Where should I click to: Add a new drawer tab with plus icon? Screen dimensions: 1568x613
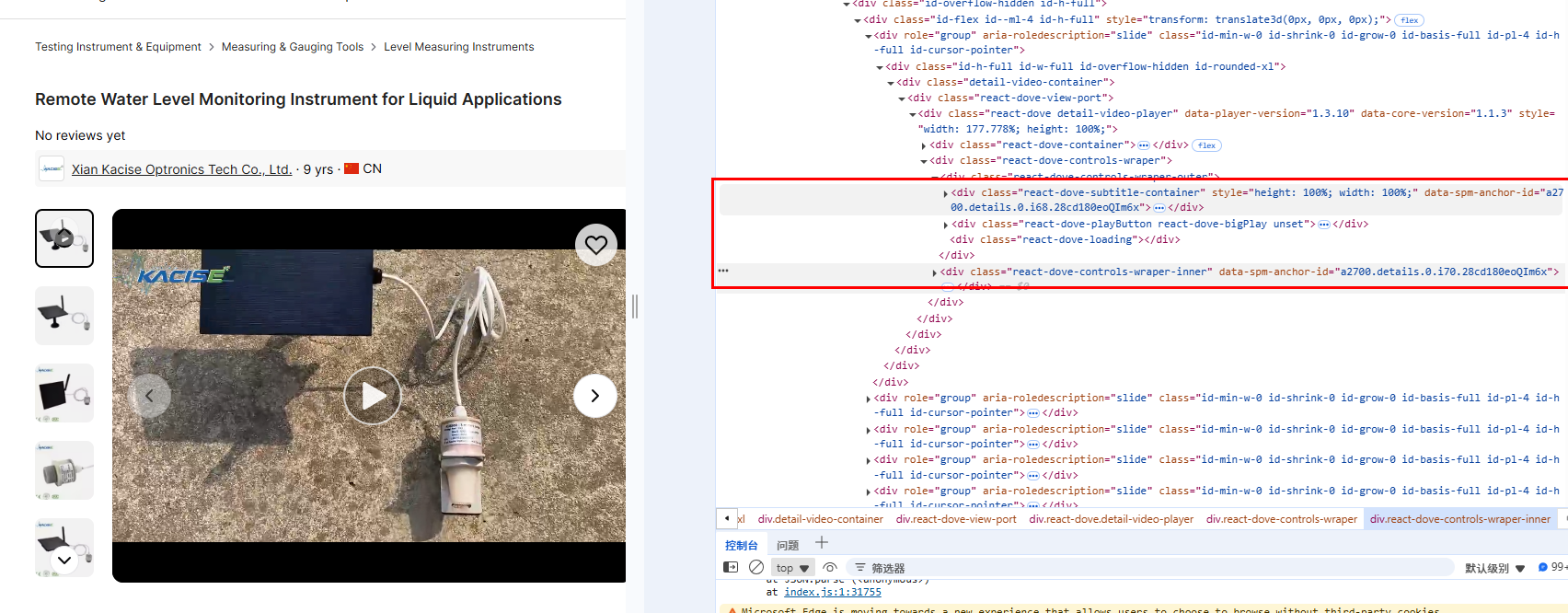(822, 543)
